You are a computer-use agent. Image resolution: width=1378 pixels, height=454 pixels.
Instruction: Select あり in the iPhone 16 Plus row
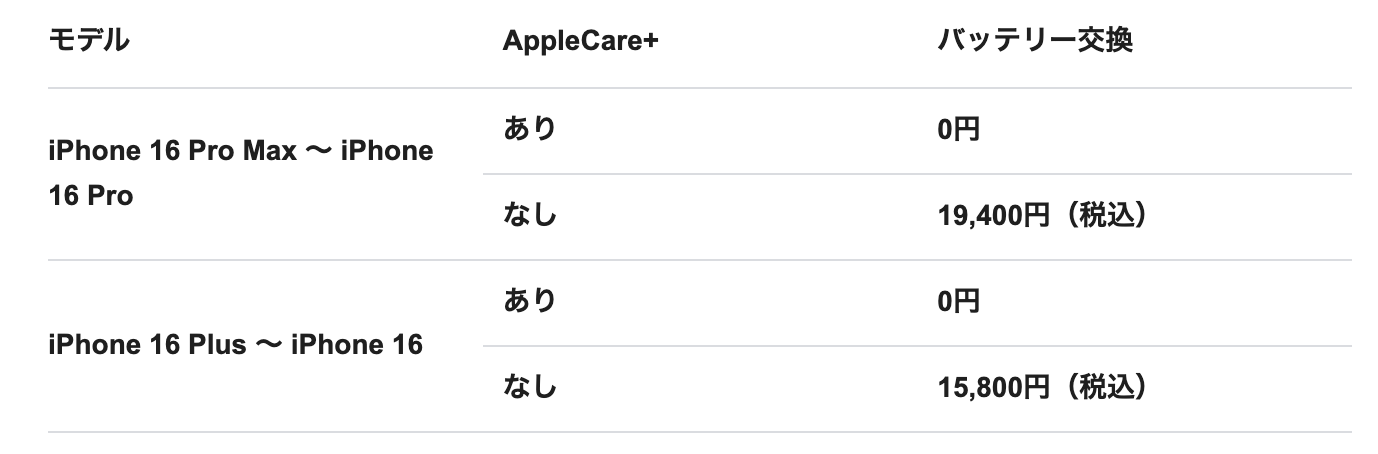tap(529, 301)
